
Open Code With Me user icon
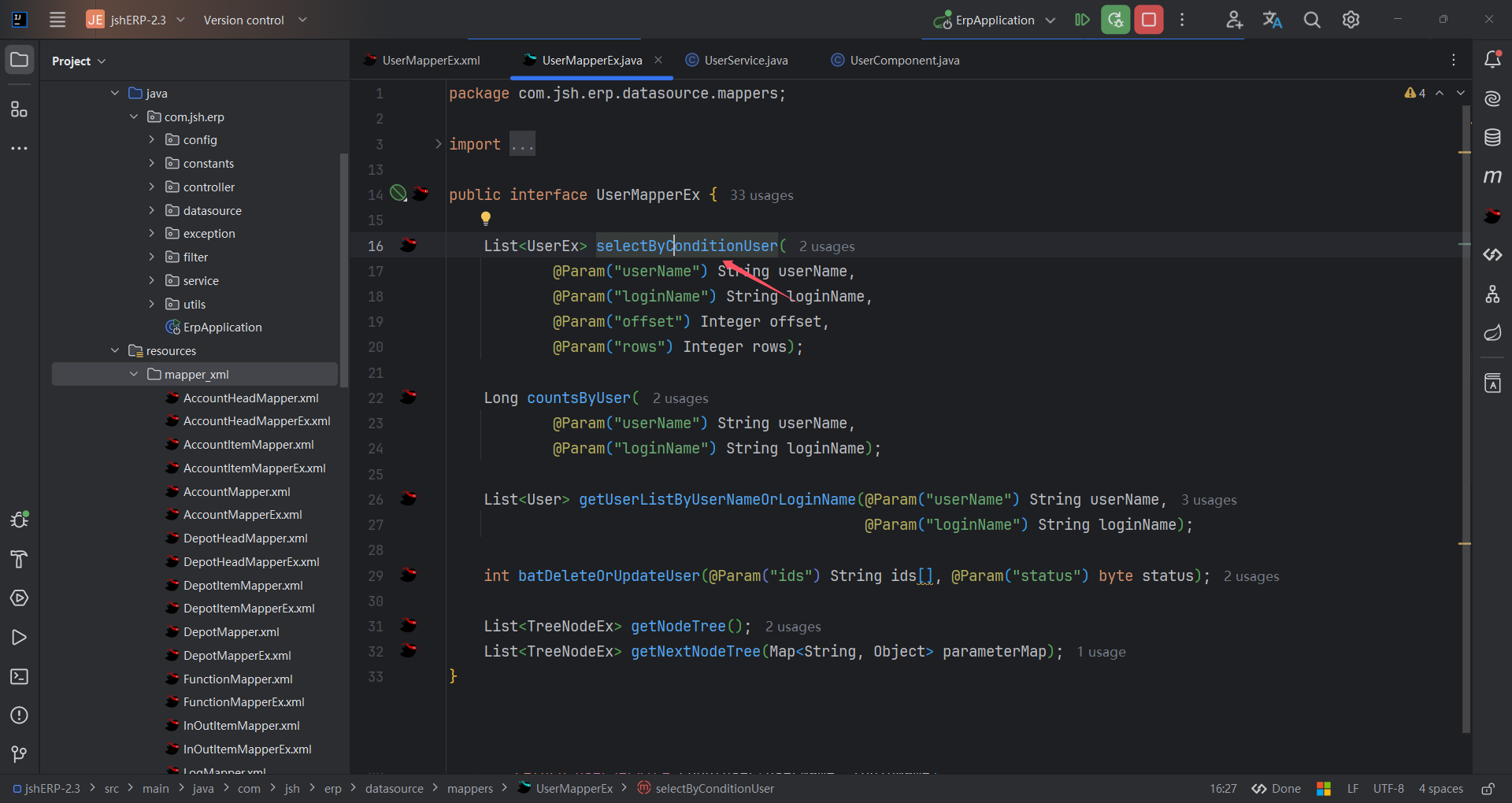click(x=1234, y=20)
